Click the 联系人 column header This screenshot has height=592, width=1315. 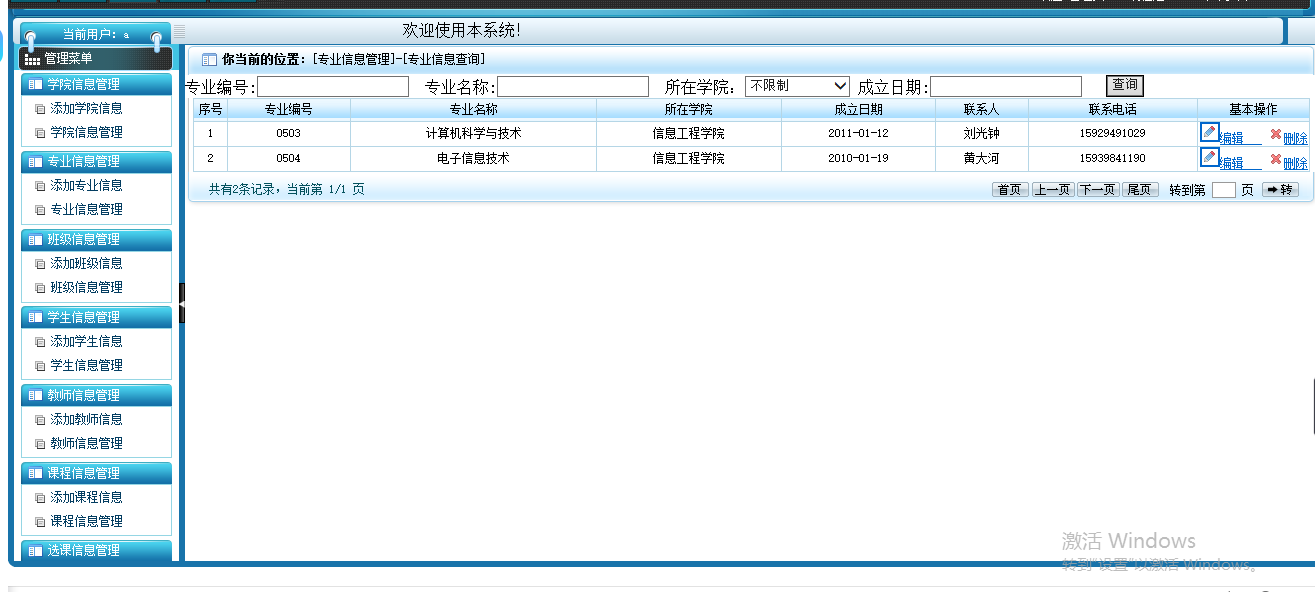click(981, 109)
